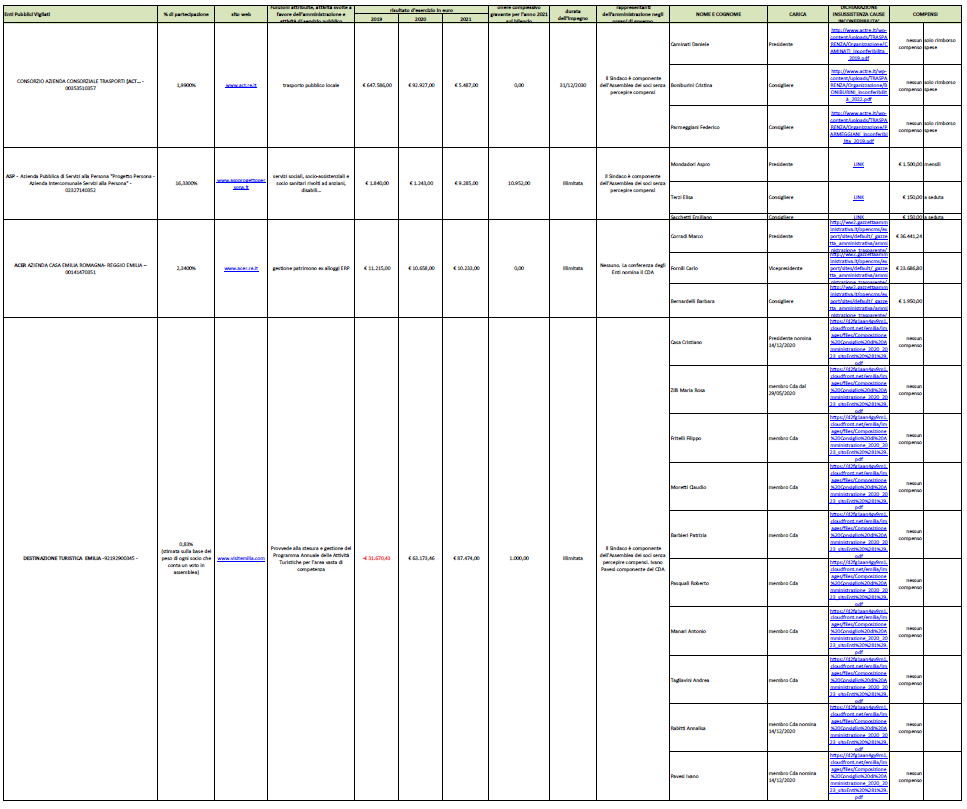The image size is (967, 809).
Task: Open the www.act.re.it website link
Action: click(241, 86)
